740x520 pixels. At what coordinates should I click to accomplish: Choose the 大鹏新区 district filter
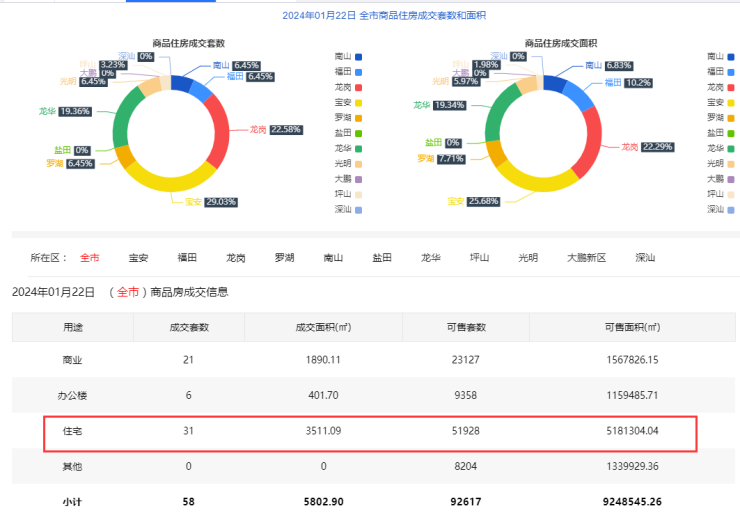tap(586, 258)
